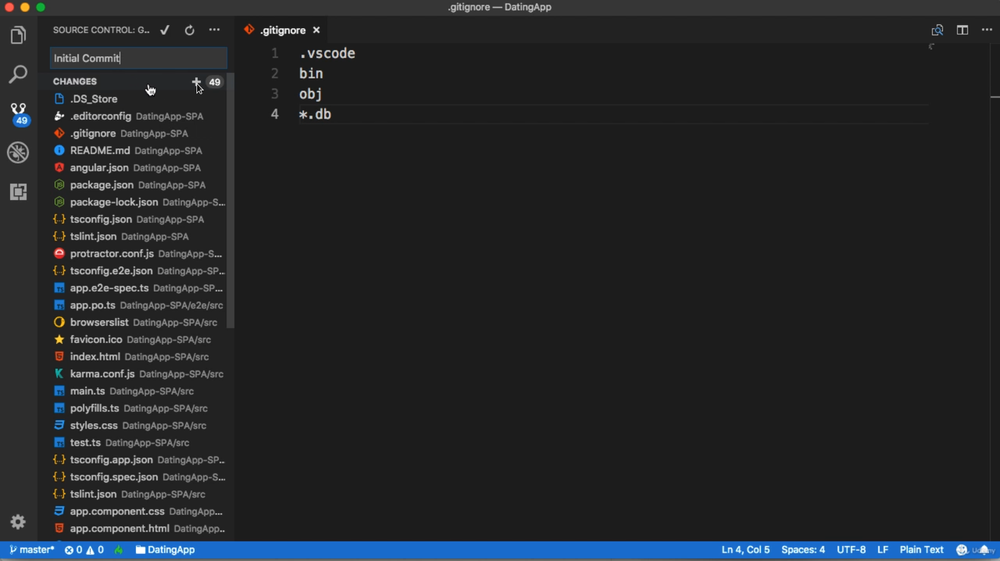Viewport: 1000px width, 561px height.
Task: Open .editorconfig in changes list
Action: [138, 116]
